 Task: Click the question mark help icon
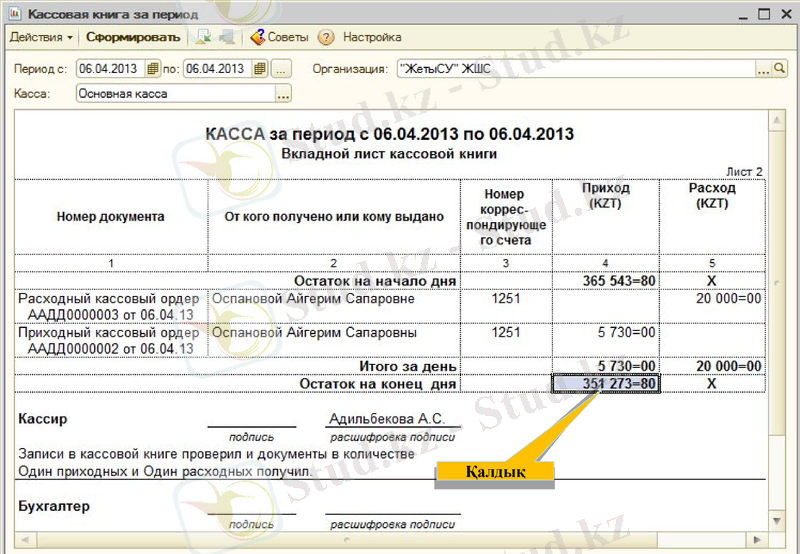pyautogui.click(x=325, y=37)
